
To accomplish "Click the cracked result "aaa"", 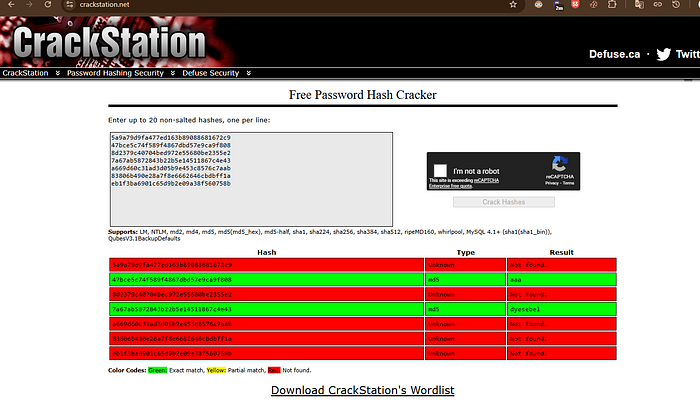I will click(516, 280).
